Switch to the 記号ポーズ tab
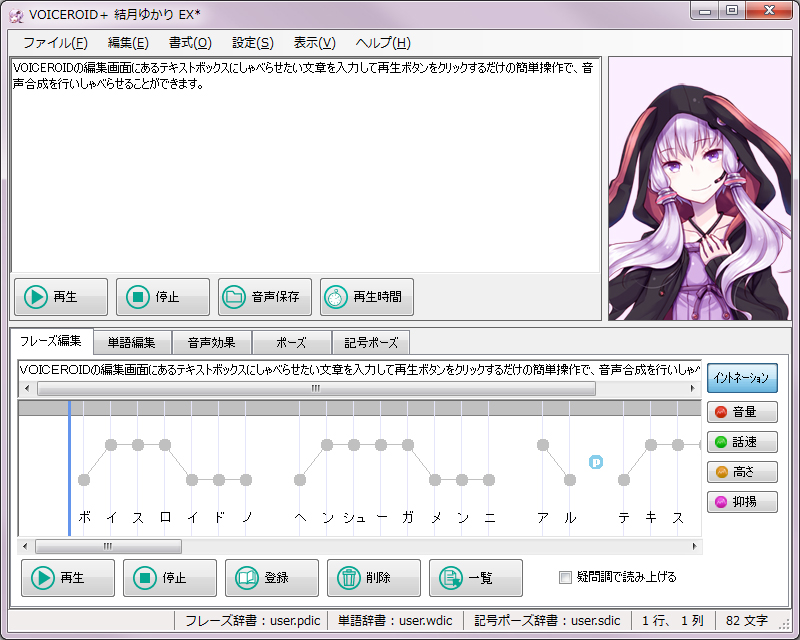The width and height of the screenshot is (800, 640). [371, 342]
